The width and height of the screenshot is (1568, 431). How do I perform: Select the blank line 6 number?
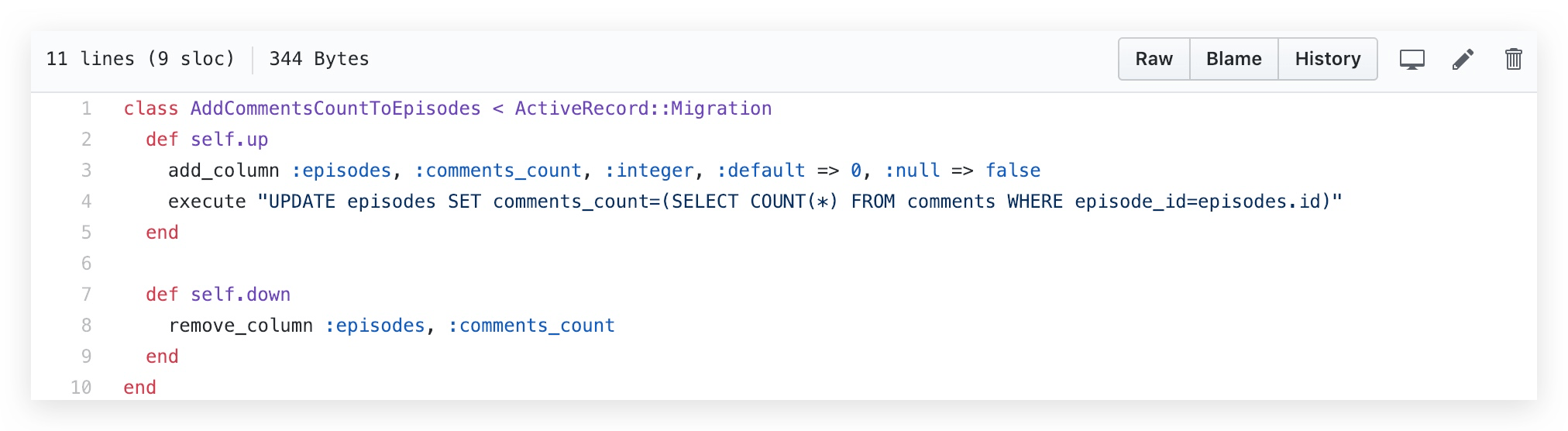pos(86,264)
